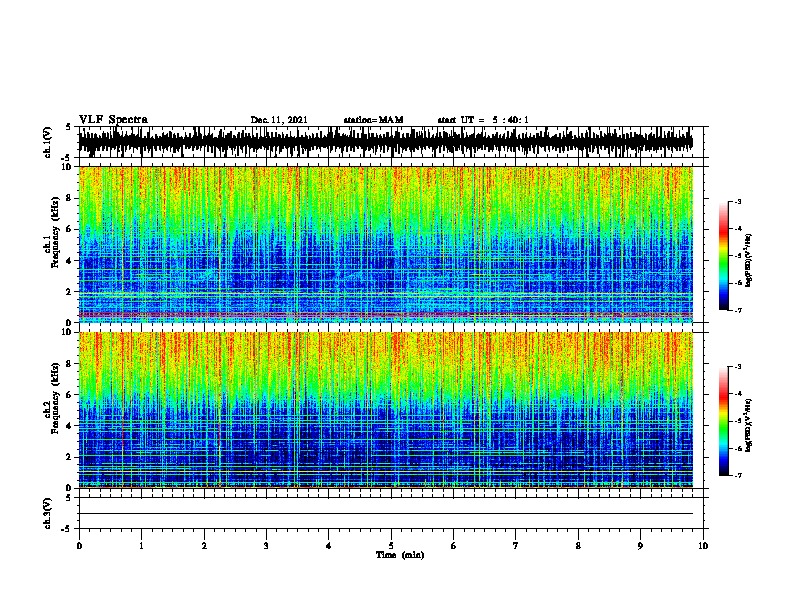Click the ch.1 spectrogram "8" kHz tick label
This screenshot has width=792, height=612.
69,198
